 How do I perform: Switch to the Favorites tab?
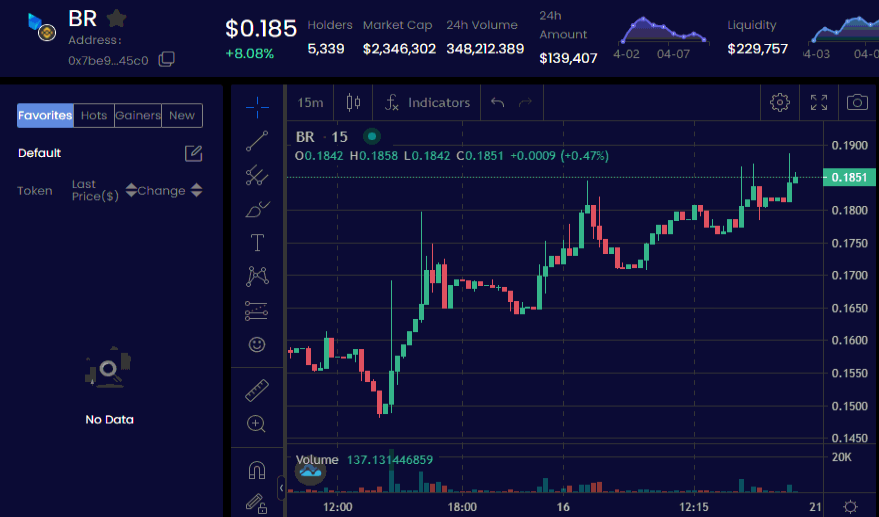tap(45, 116)
